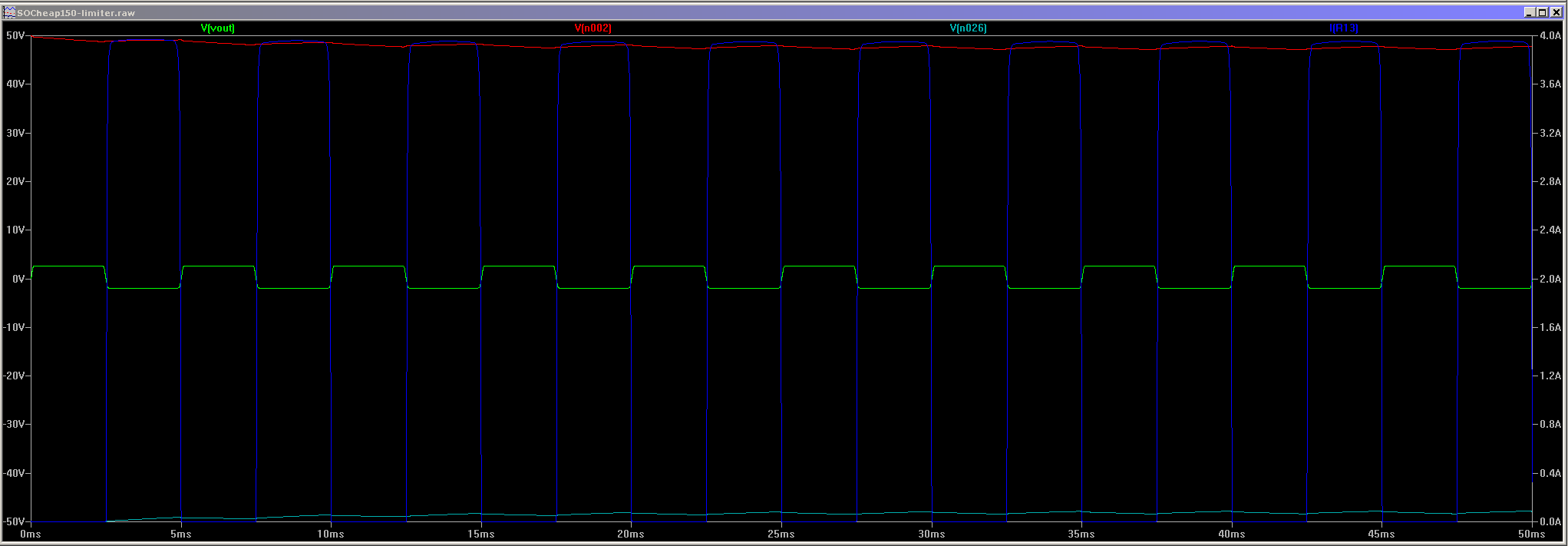1568x546 pixels.
Task: Click the 5ms label on time axis
Action: point(180,534)
